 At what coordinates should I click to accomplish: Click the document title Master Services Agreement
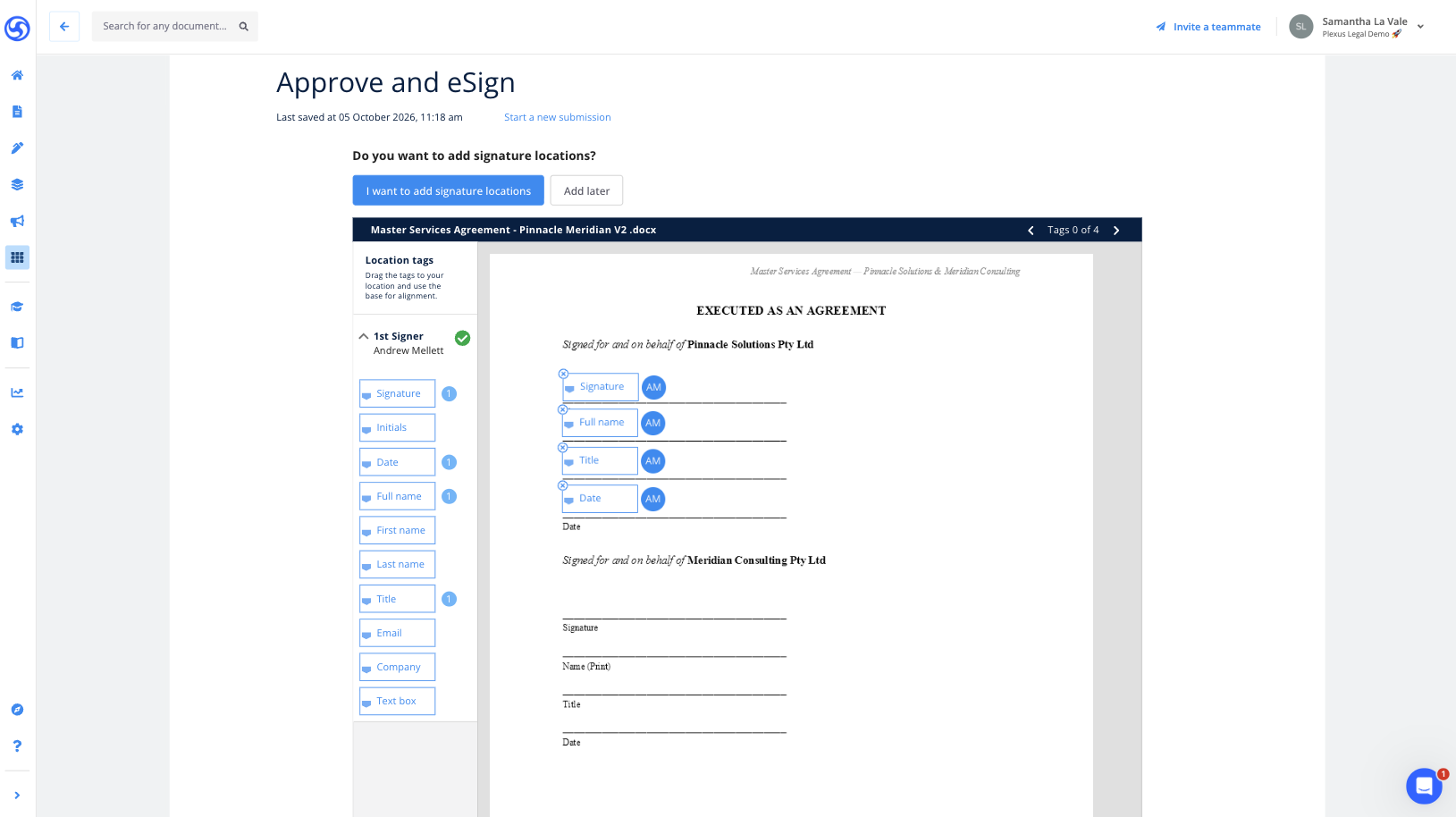pos(513,230)
